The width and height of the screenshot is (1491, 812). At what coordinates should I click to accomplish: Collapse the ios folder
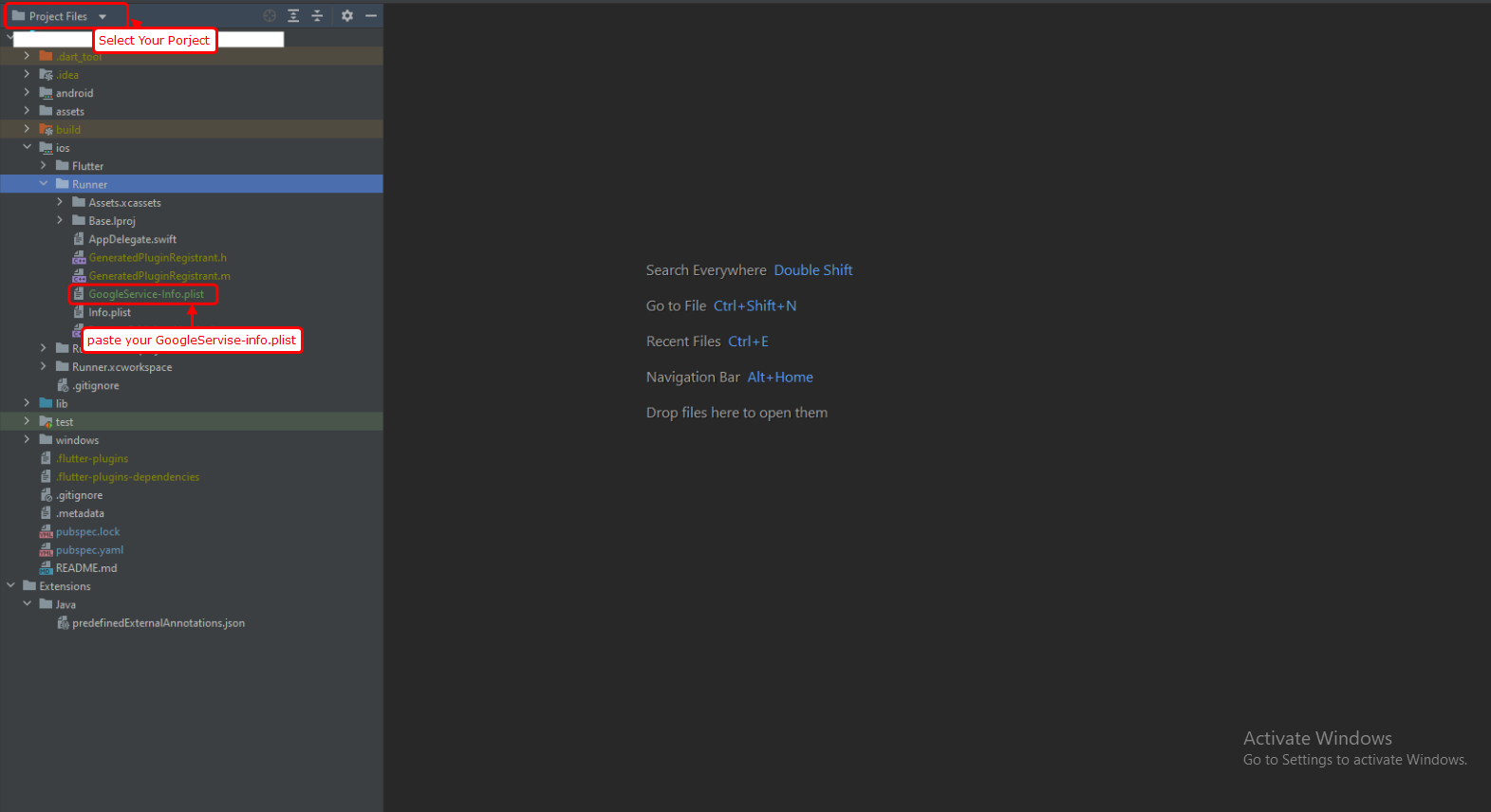[28, 148]
